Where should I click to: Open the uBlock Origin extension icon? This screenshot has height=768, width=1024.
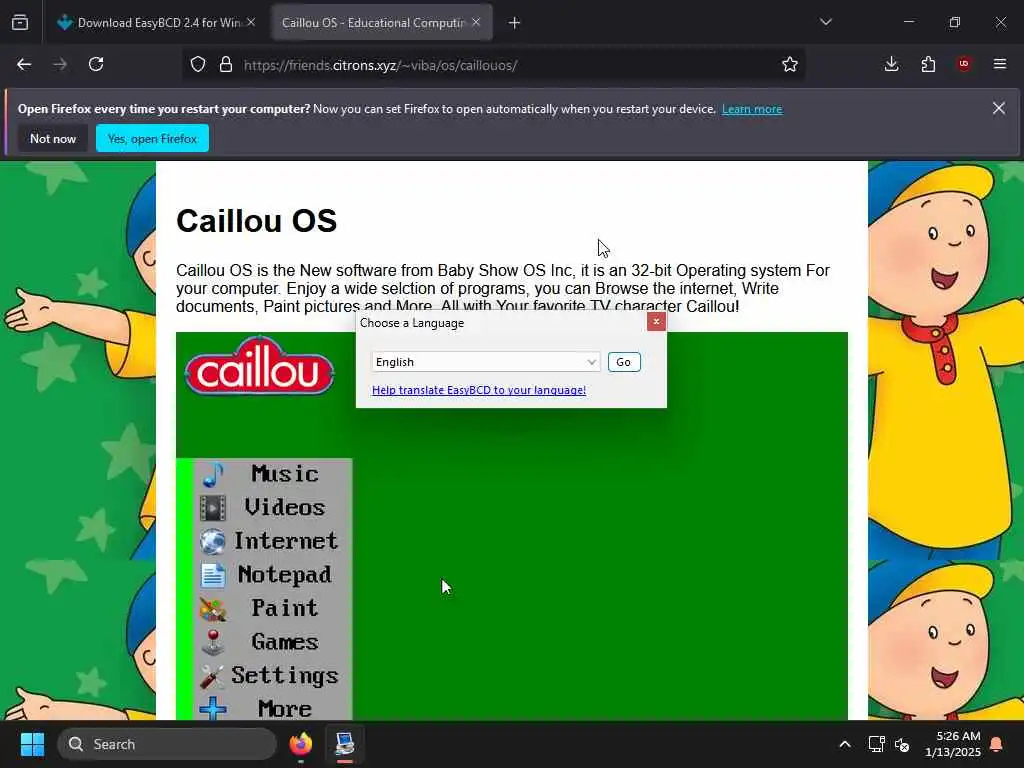pyautogui.click(x=964, y=64)
